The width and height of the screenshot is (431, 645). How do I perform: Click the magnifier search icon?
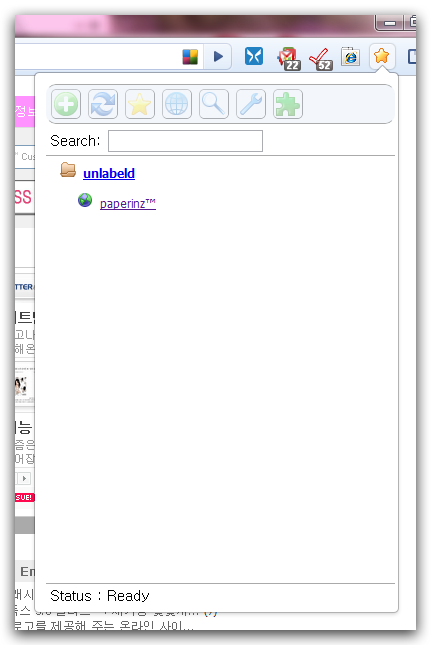point(214,104)
